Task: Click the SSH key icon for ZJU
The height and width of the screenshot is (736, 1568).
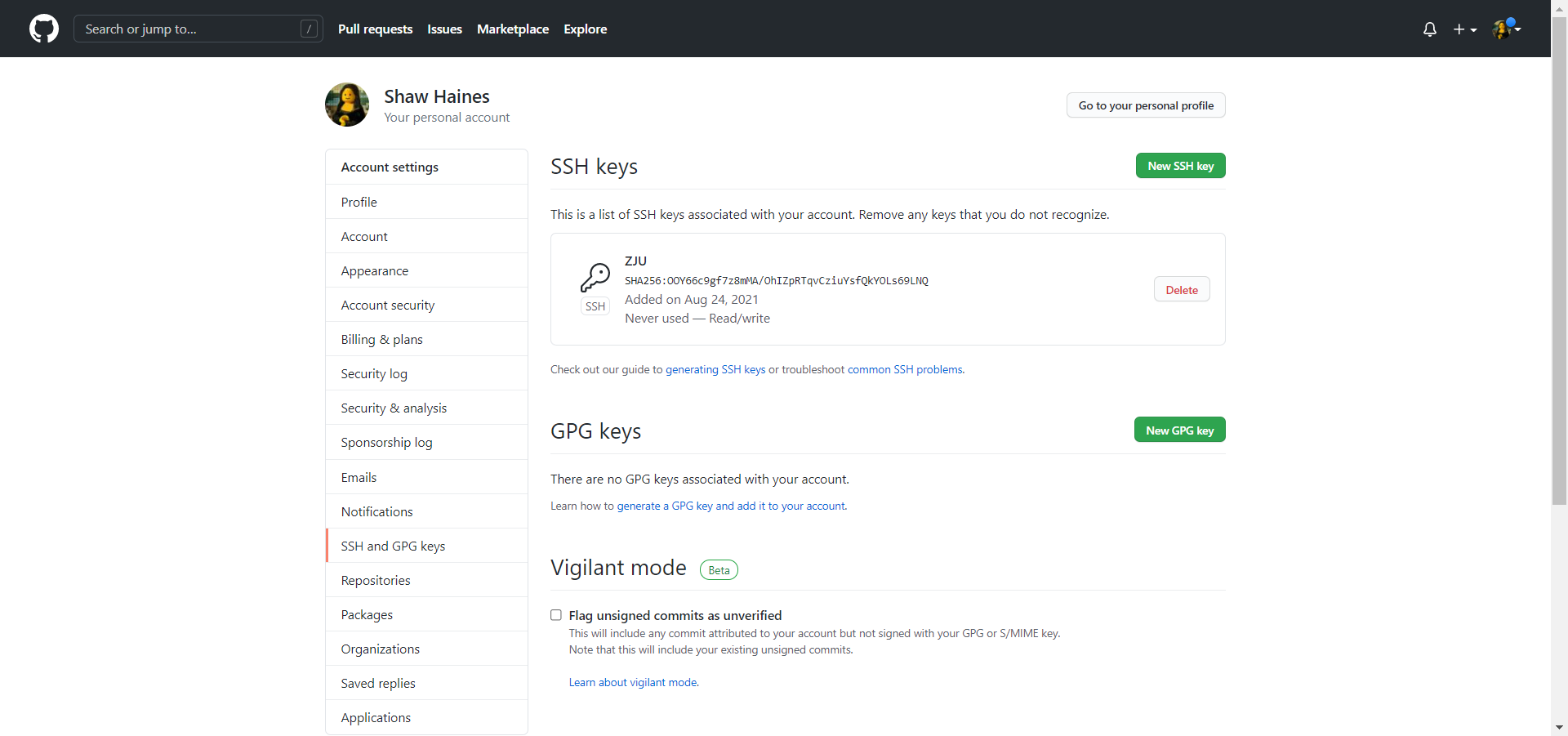Action: click(x=595, y=278)
